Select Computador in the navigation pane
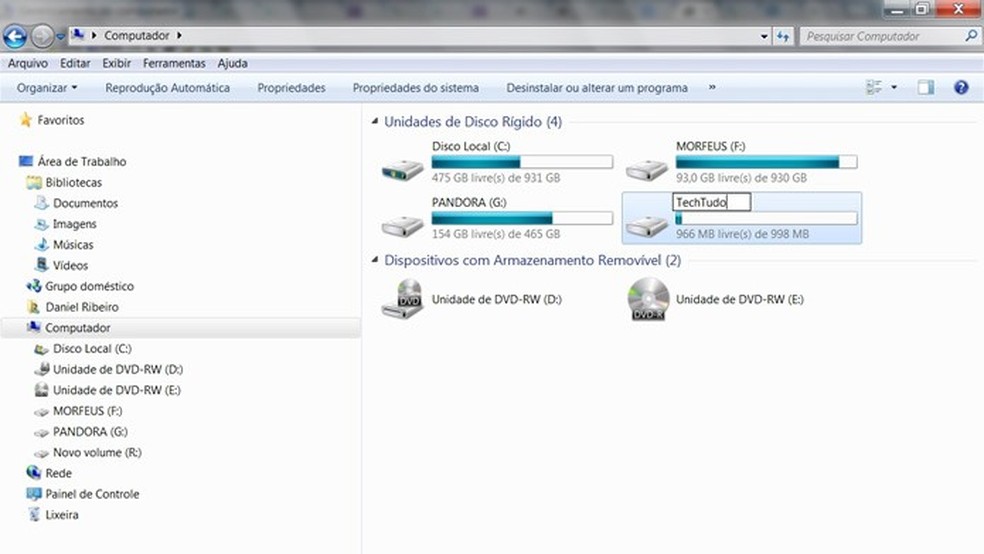This screenshot has width=984, height=554. [x=77, y=327]
